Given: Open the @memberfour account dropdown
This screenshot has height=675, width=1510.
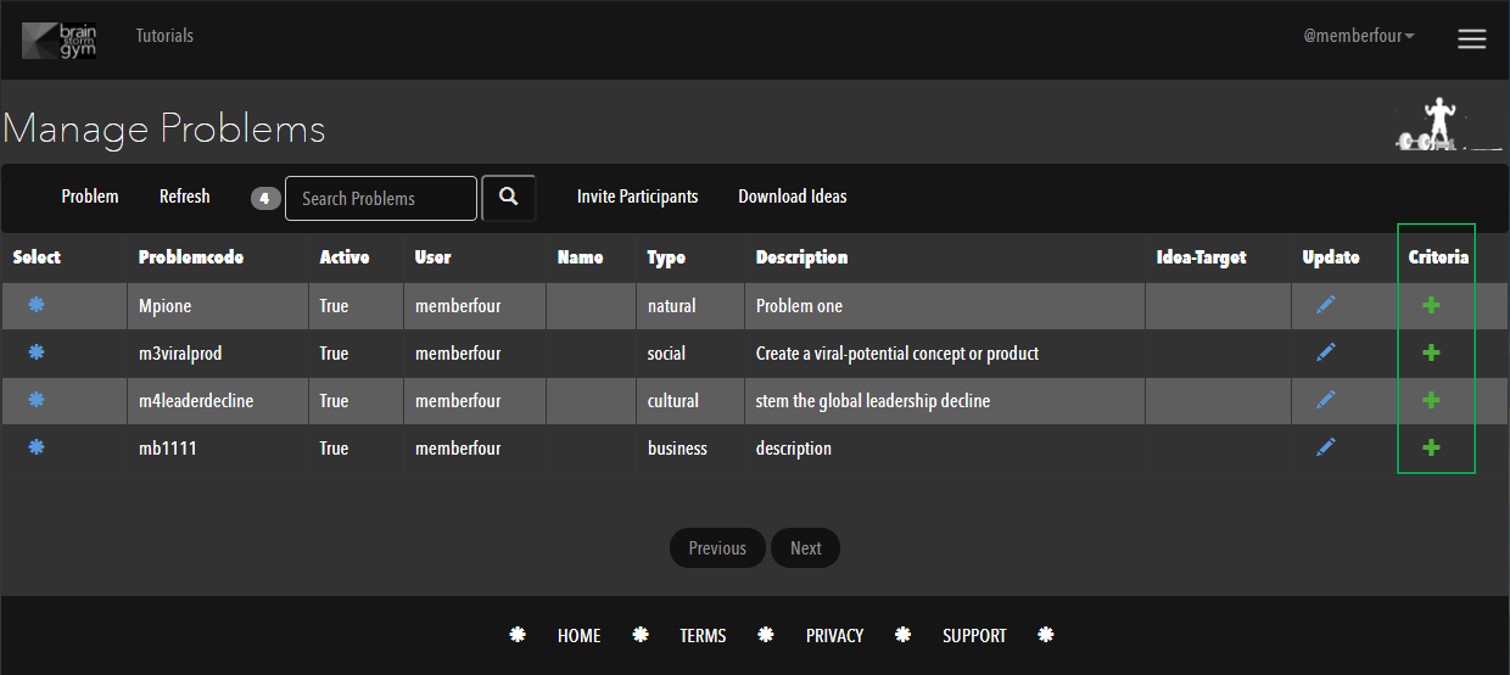Looking at the screenshot, I should (1359, 36).
